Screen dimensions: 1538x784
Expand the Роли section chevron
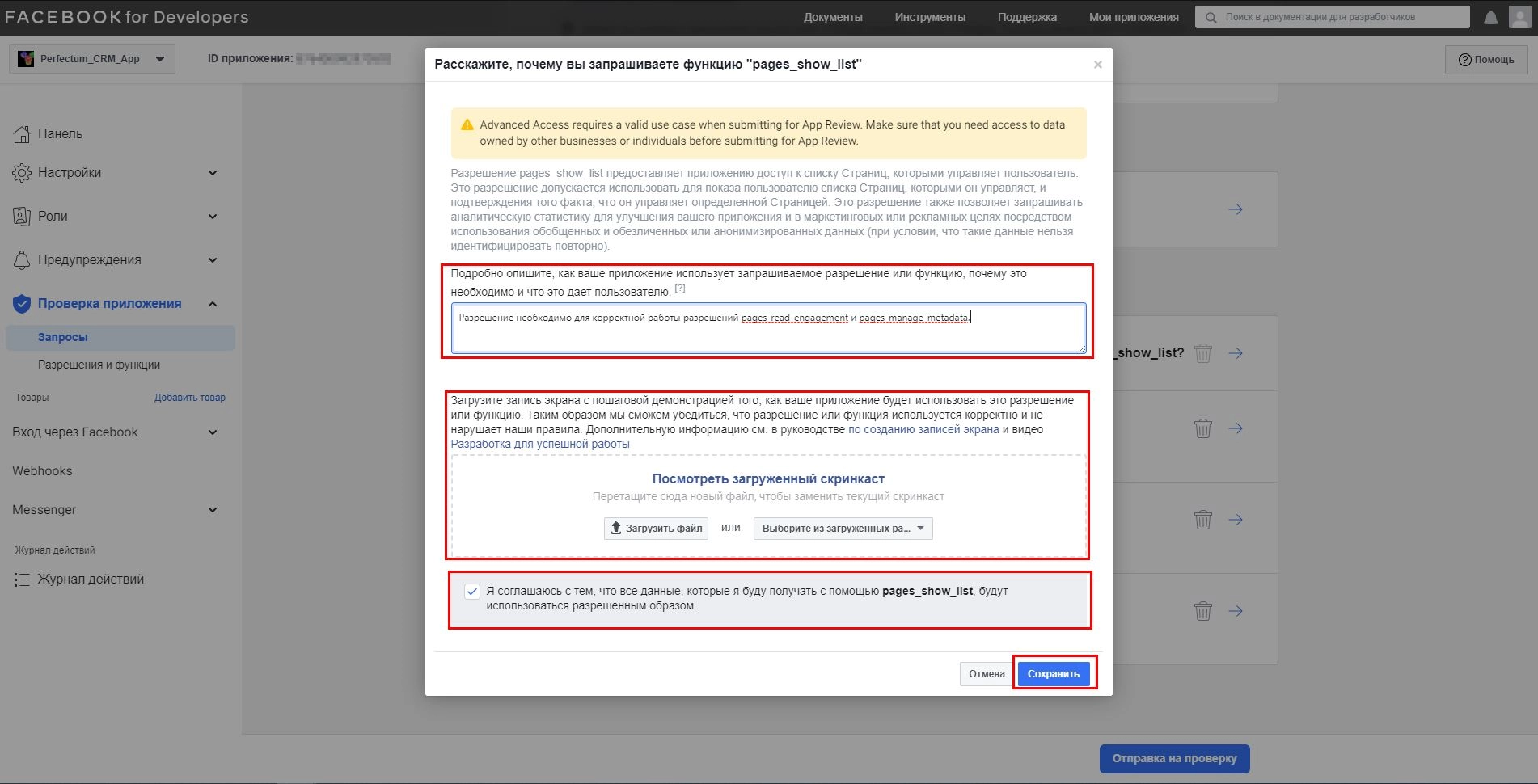click(x=213, y=217)
